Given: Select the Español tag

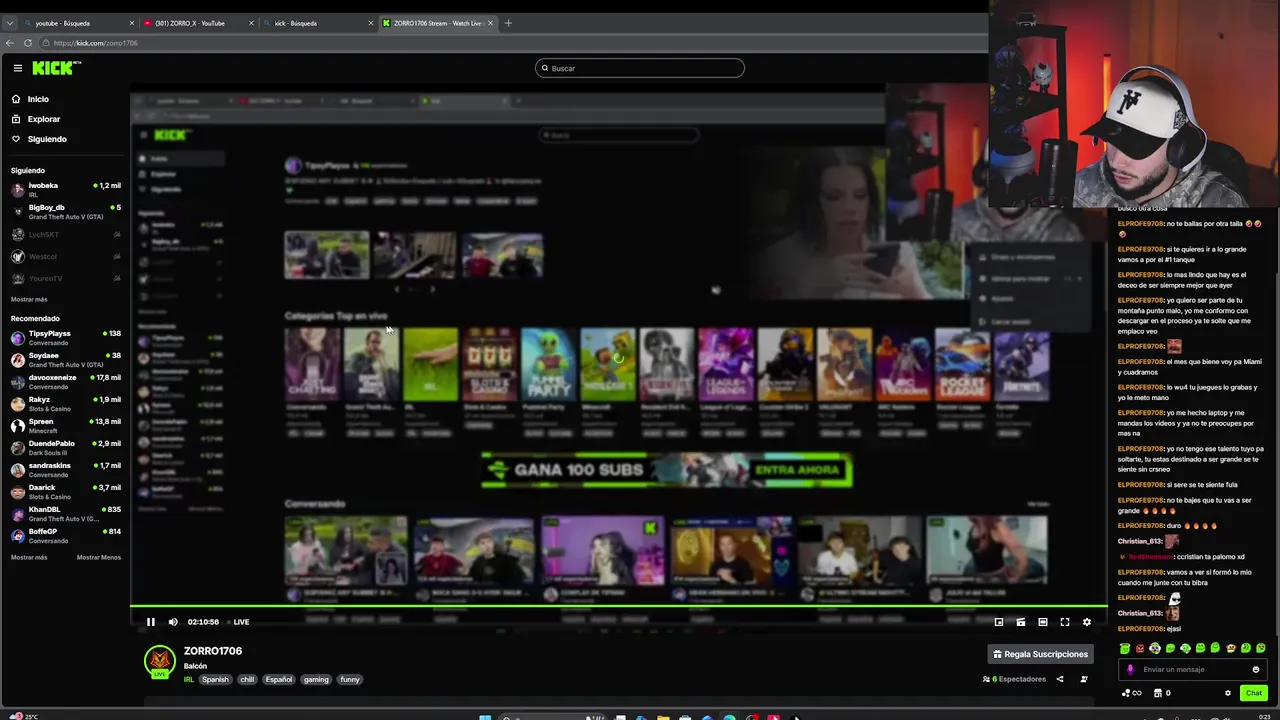Looking at the screenshot, I should pyautogui.click(x=279, y=680).
